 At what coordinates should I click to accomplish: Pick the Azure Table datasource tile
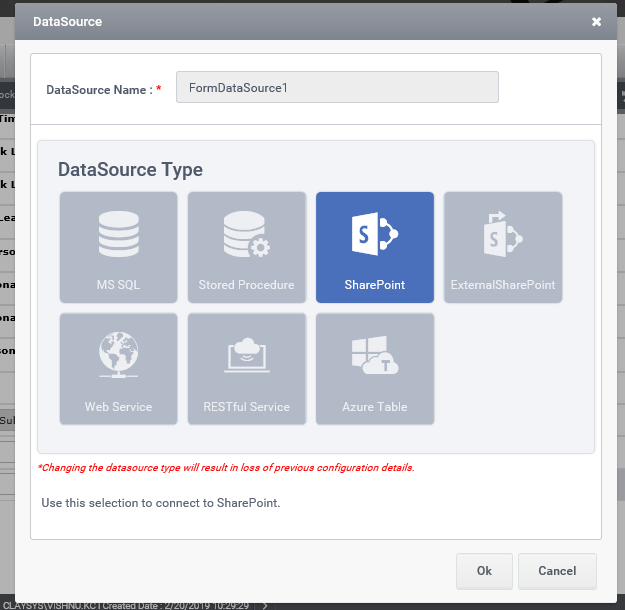[375, 369]
